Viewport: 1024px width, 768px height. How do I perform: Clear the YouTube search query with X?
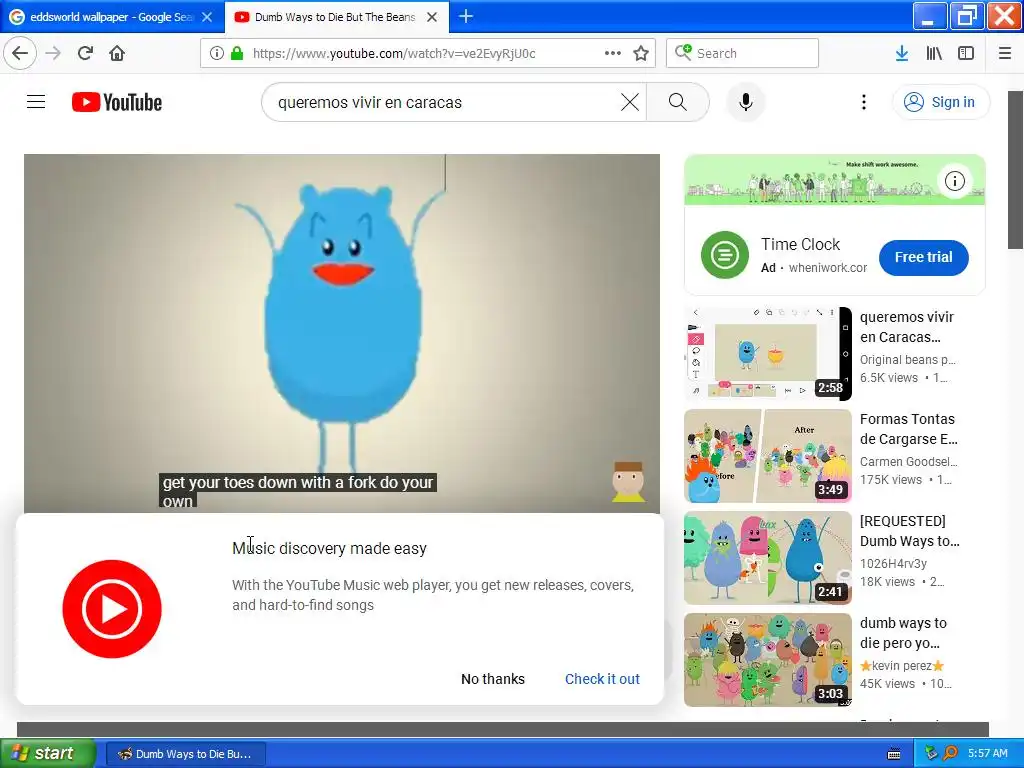(630, 102)
